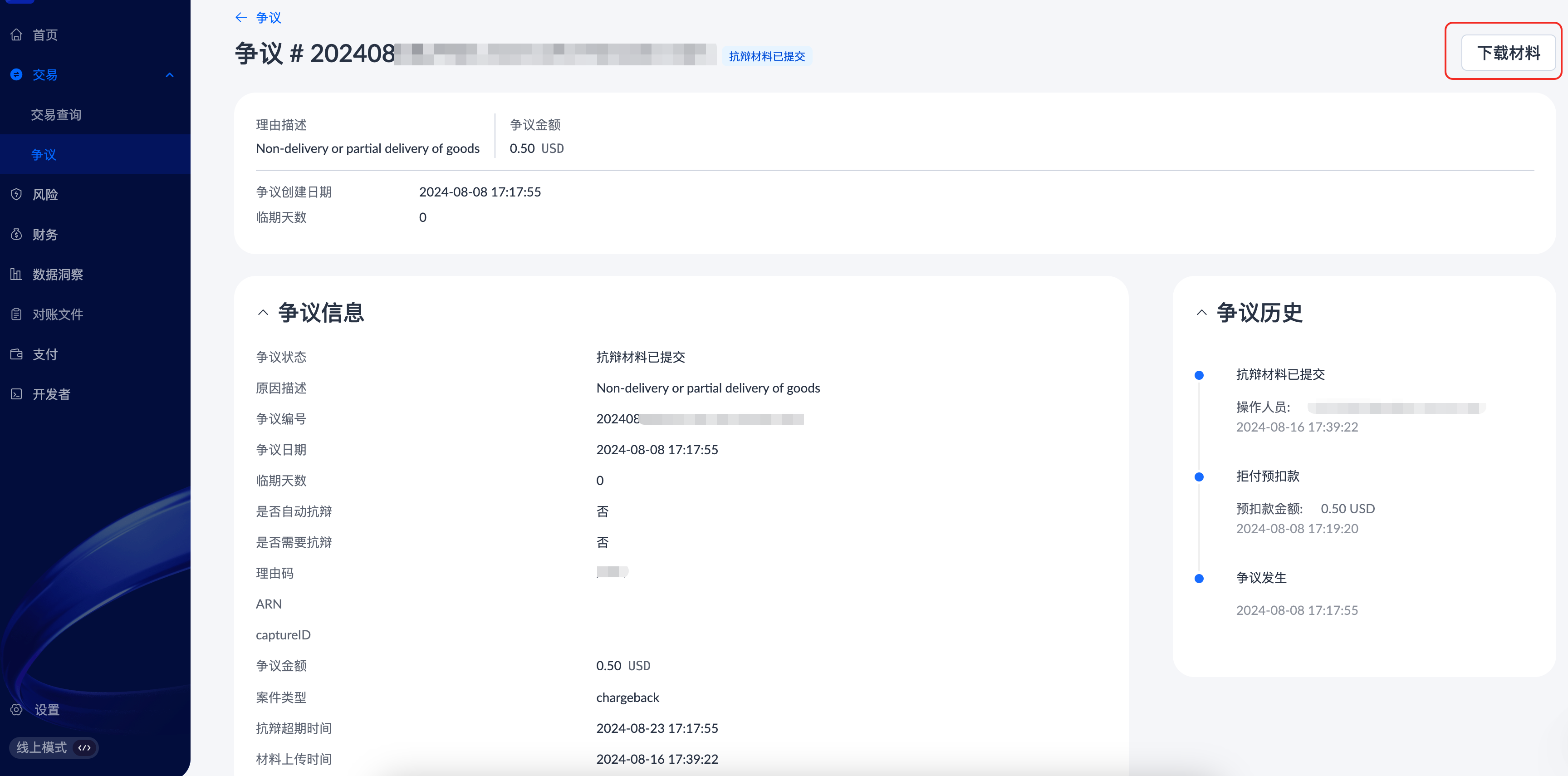
Task: Click the reconciliation files clipboard icon
Action: click(16, 314)
